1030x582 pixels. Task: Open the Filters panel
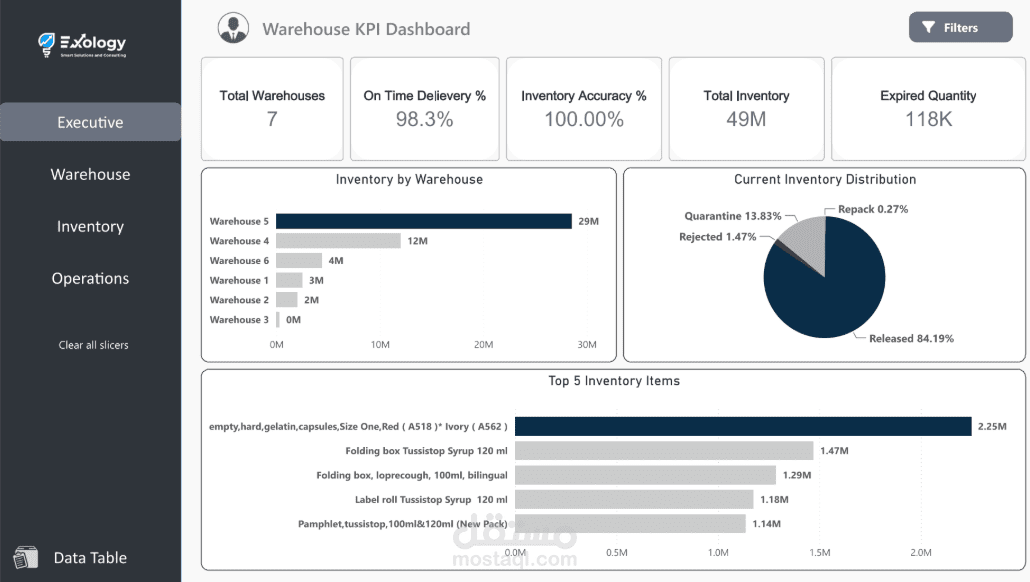tap(960, 28)
